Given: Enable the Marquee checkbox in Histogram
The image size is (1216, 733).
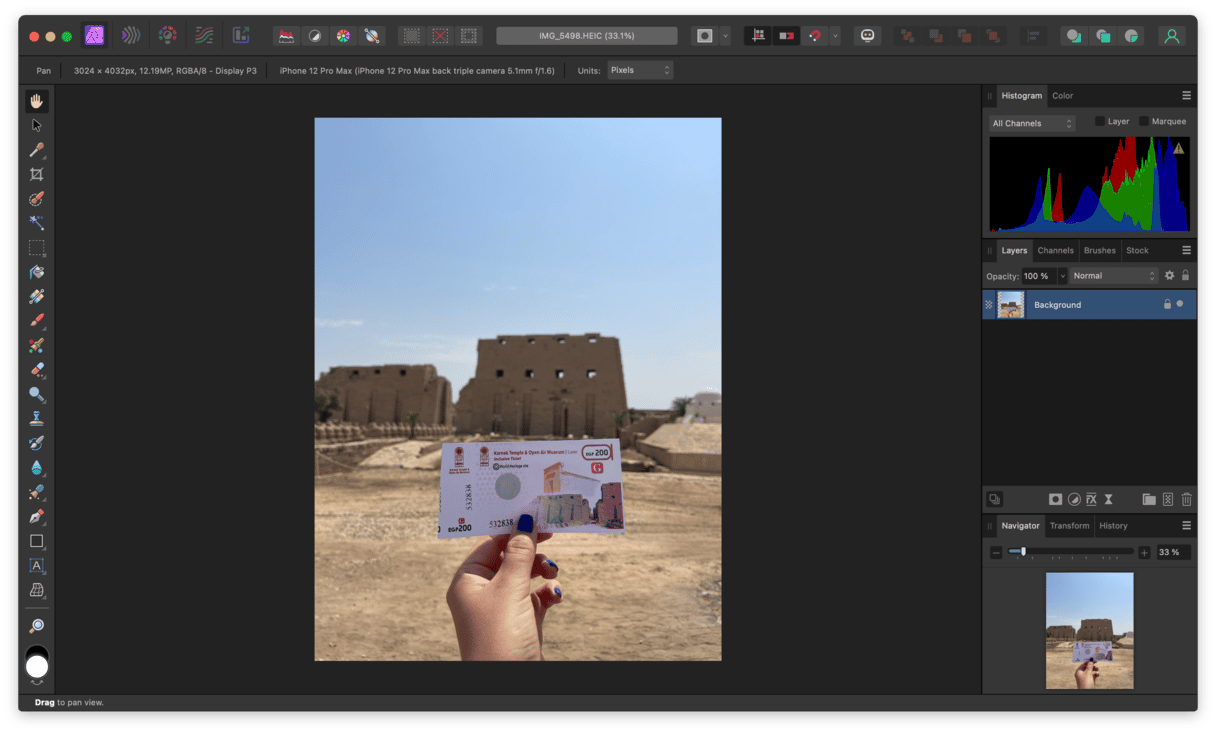Looking at the screenshot, I should pos(1144,122).
